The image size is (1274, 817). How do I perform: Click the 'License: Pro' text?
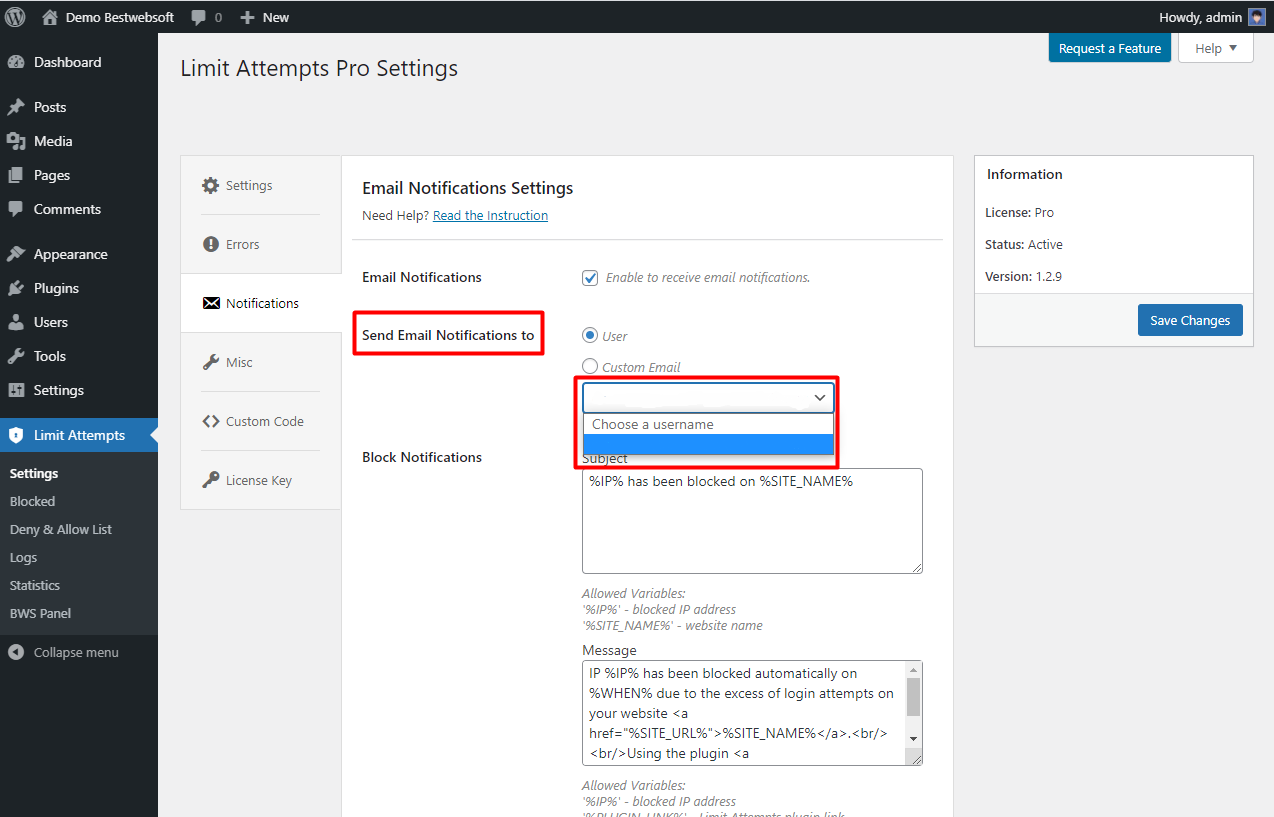(1019, 212)
